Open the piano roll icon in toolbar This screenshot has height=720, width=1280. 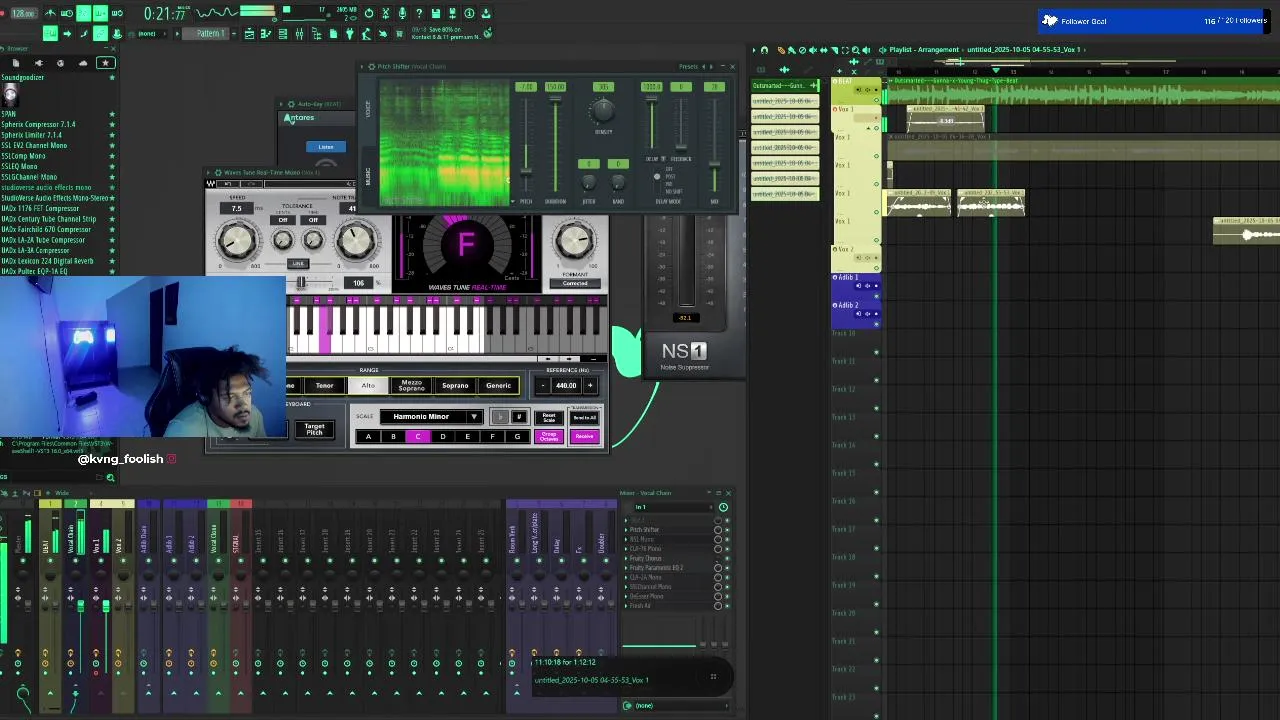coord(266,34)
